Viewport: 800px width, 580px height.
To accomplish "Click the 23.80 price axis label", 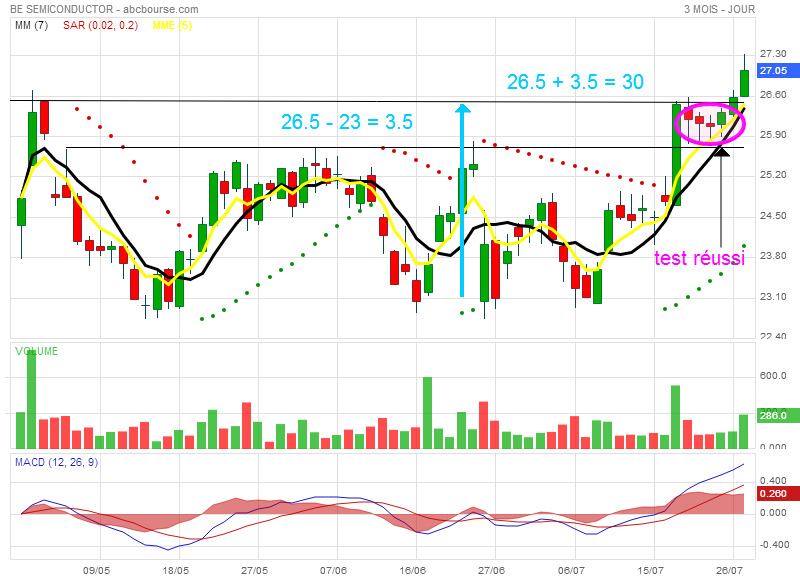I will [x=773, y=256].
